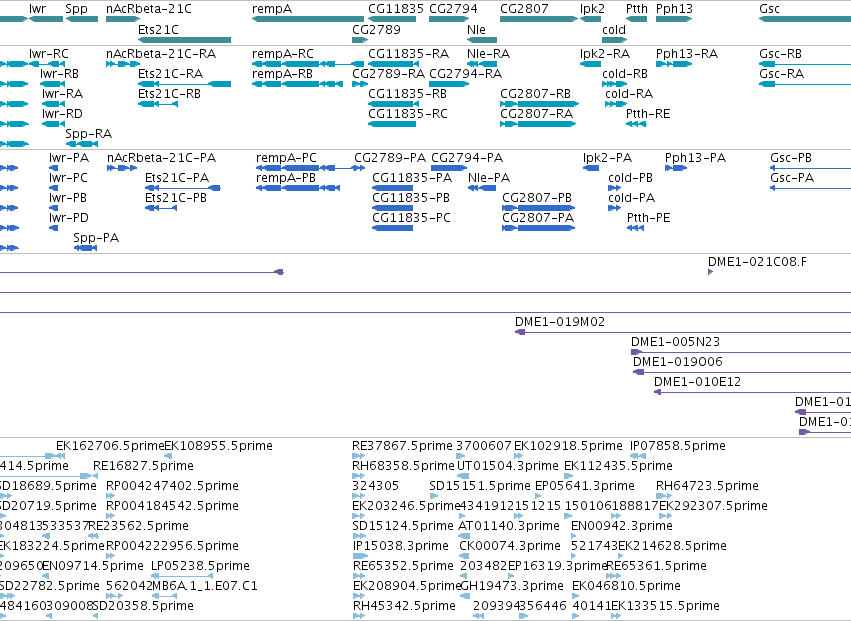Select EST RP004247402.5prime
Viewport: 851px width, 621px height.
173,486
